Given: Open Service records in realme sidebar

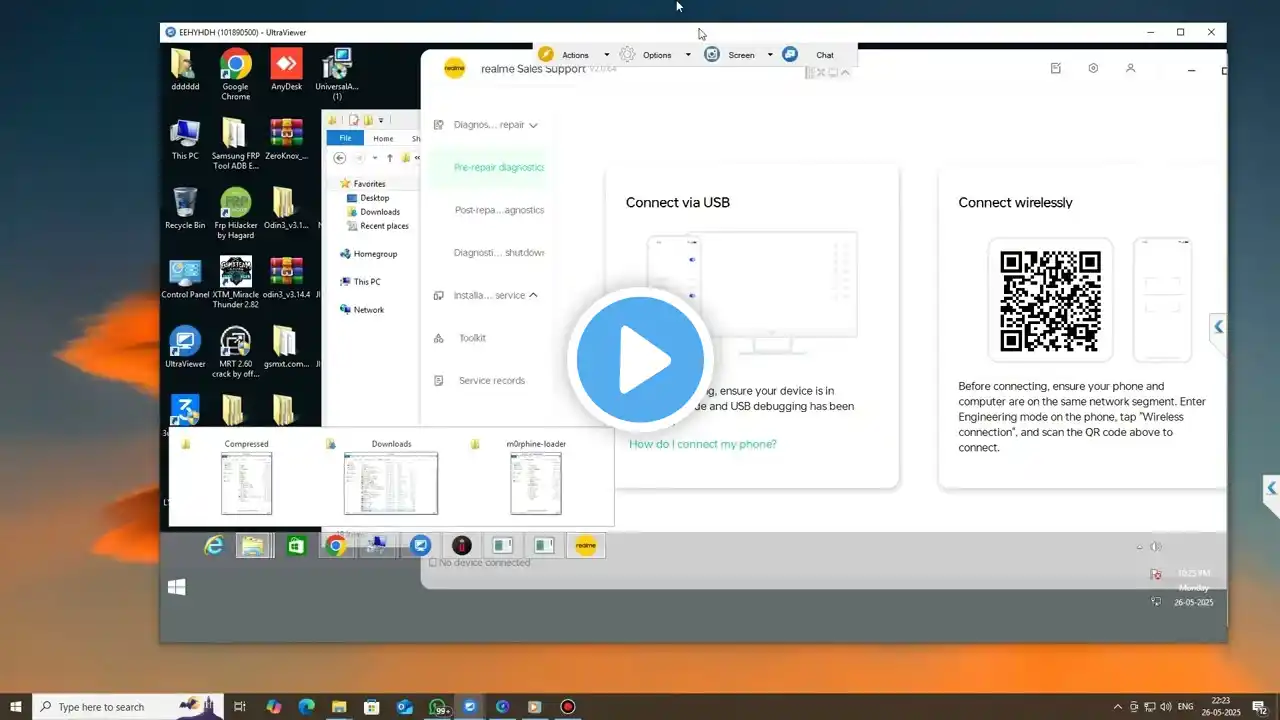Looking at the screenshot, I should 491,380.
